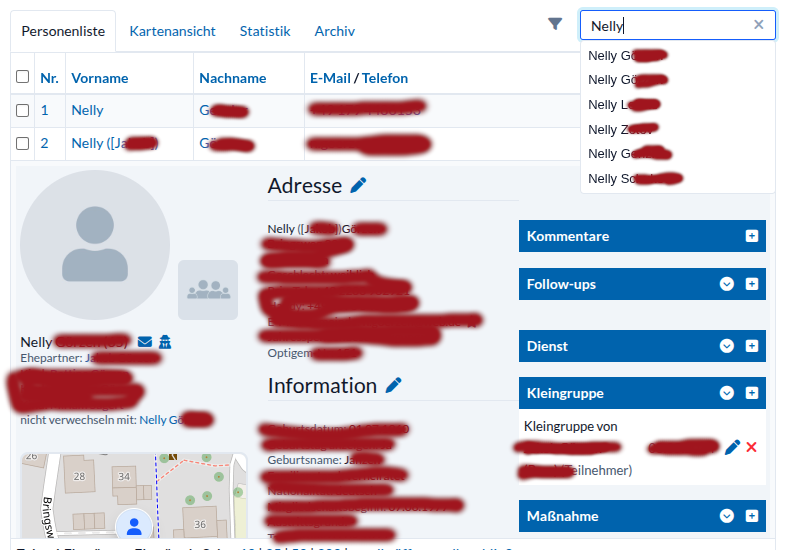786x550 pixels.
Task: Add a new Kommentare entry with plus icon
Action: pos(752,236)
